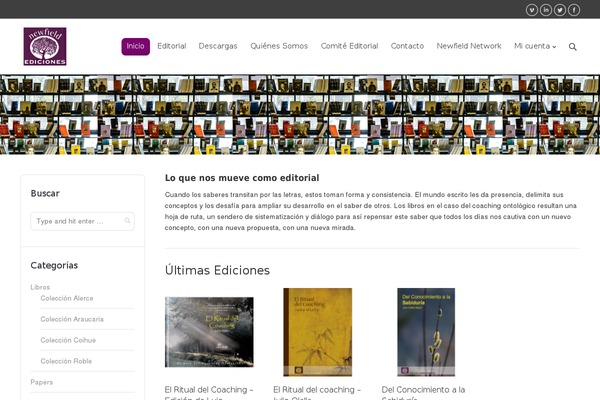This screenshot has width=600, height=400.
Task: Select the 'Buscar' sidebar heading
Action: point(45,193)
